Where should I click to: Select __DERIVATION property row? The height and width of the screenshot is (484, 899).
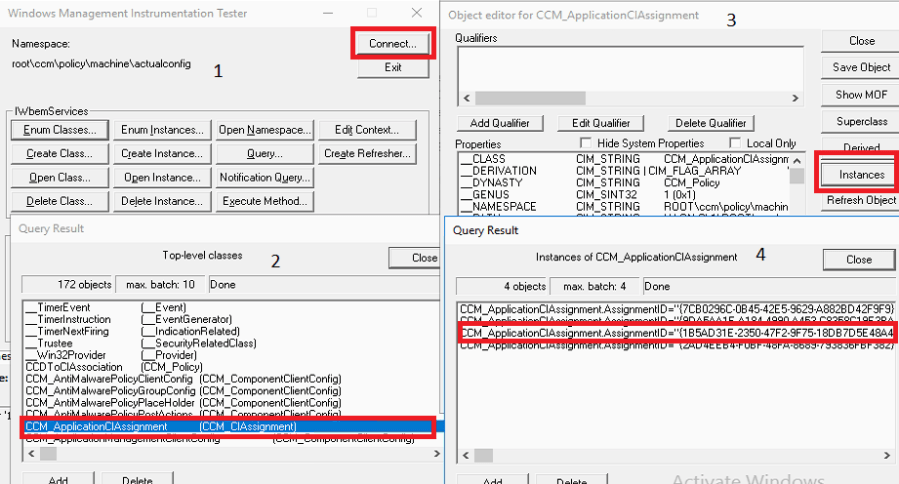[x=624, y=171]
